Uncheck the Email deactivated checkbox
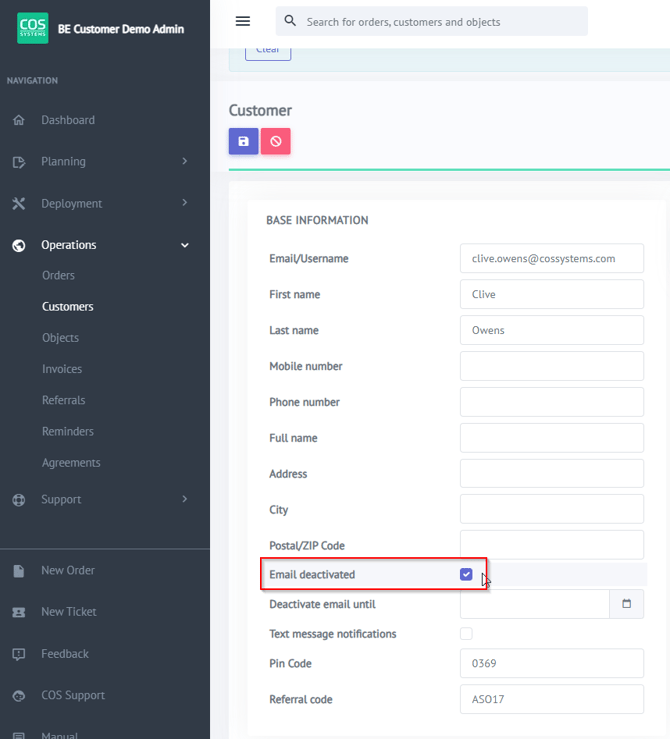Screen dimensions: 670x739 (466, 574)
